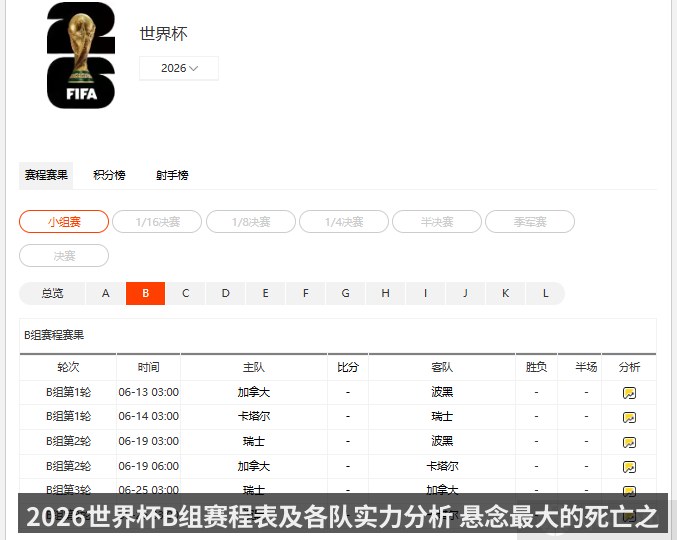The width and height of the screenshot is (677, 540).
Task: Choose group I tab
Action: (425, 294)
